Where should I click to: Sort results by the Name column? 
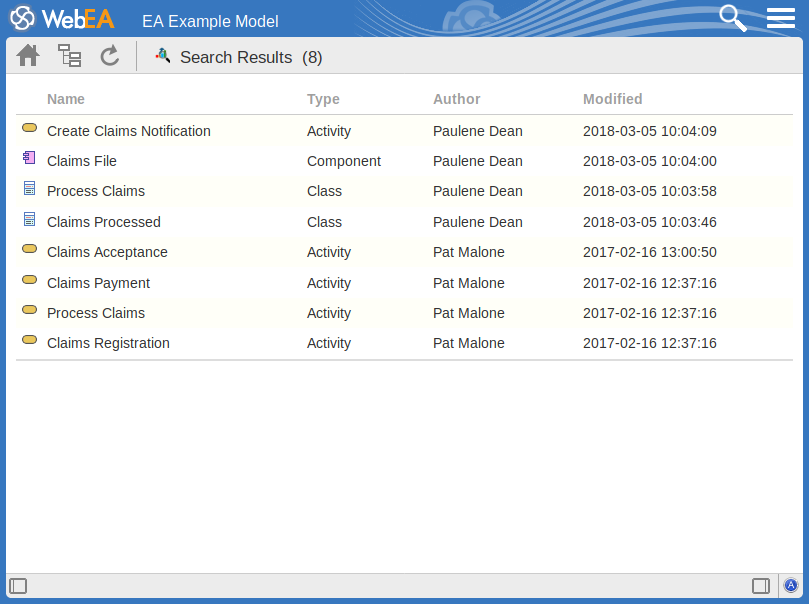65,99
